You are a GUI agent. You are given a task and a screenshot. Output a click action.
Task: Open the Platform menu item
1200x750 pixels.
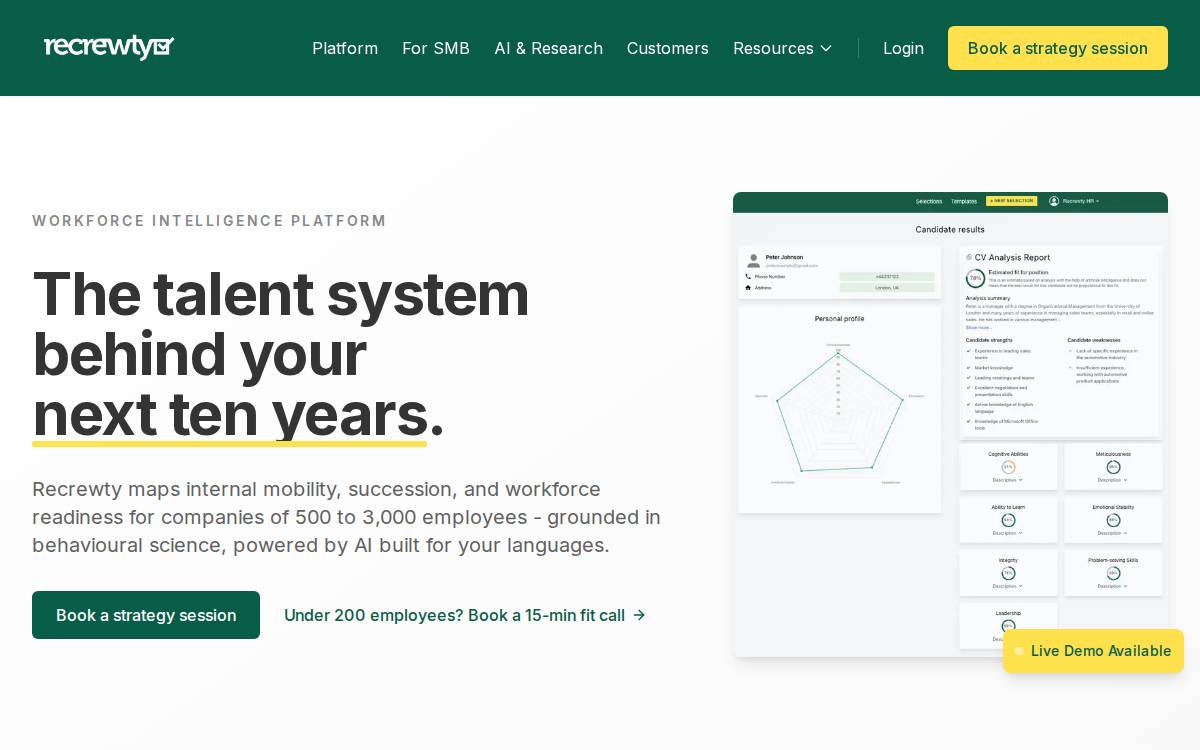pyautogui.click(x=345, y=48)
